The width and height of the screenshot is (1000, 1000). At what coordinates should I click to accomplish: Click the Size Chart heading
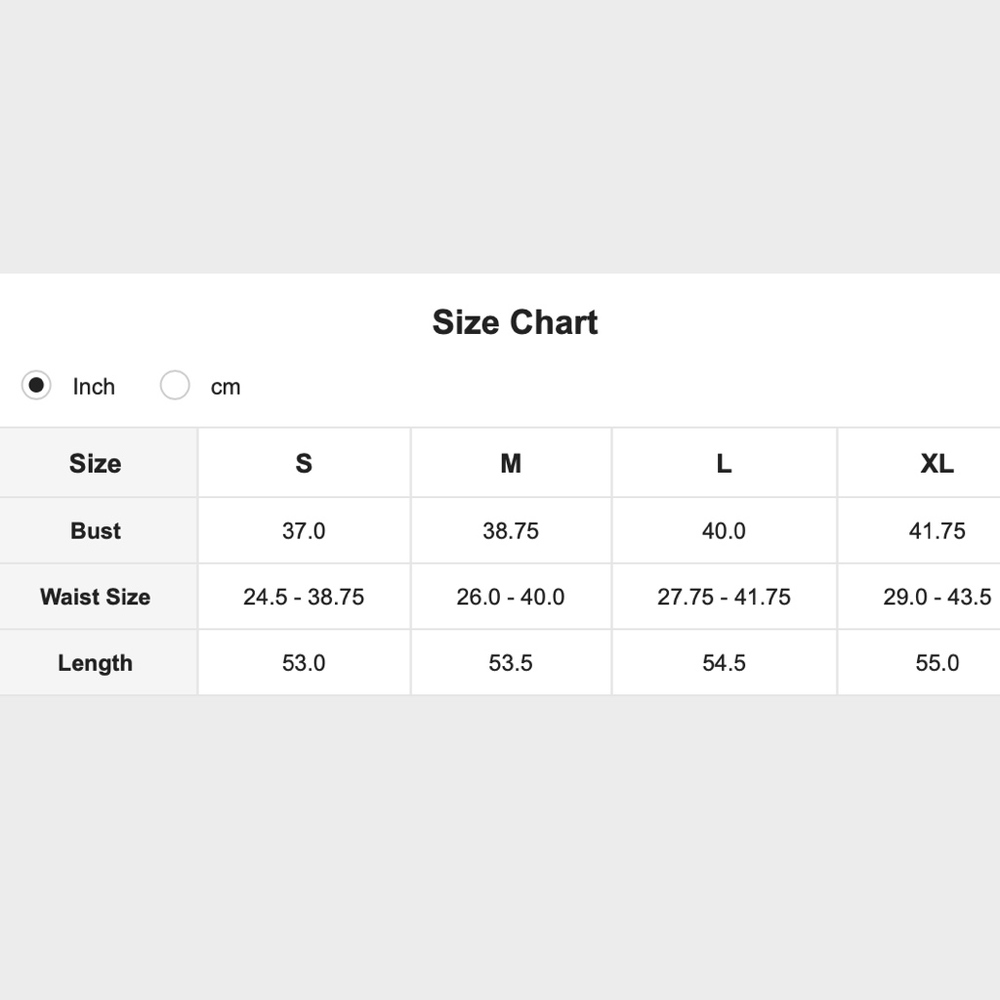coord(515,322)
